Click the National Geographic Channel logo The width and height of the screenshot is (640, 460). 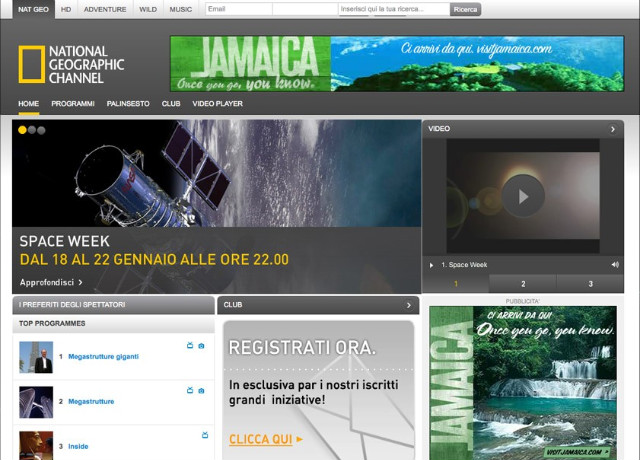[71, 64]
